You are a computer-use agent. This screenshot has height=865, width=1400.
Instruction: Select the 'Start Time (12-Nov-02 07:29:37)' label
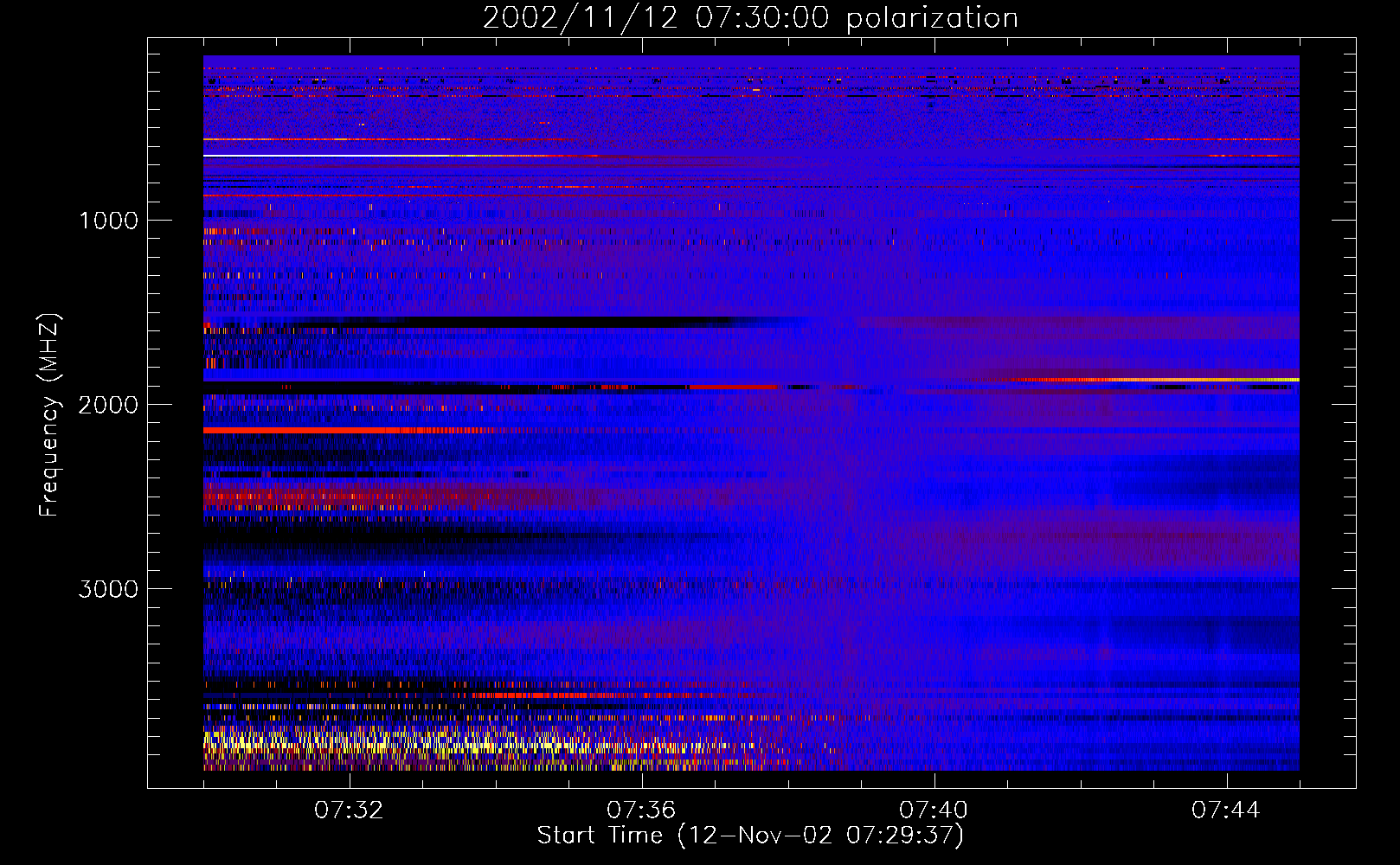(750, 836)
